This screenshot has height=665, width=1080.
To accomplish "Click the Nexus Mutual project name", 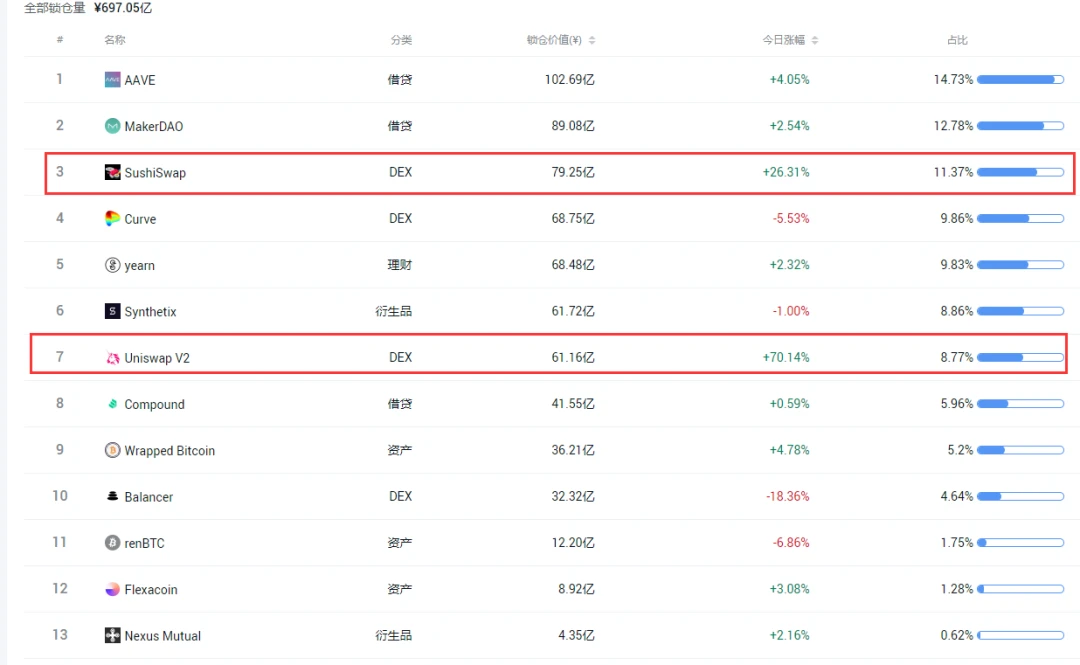I will pyautogui.click(x=163, y=636).
